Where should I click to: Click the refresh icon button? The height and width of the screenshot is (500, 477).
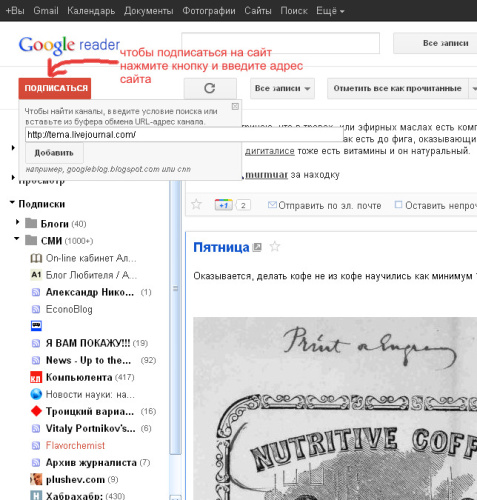tap(210, 88)
